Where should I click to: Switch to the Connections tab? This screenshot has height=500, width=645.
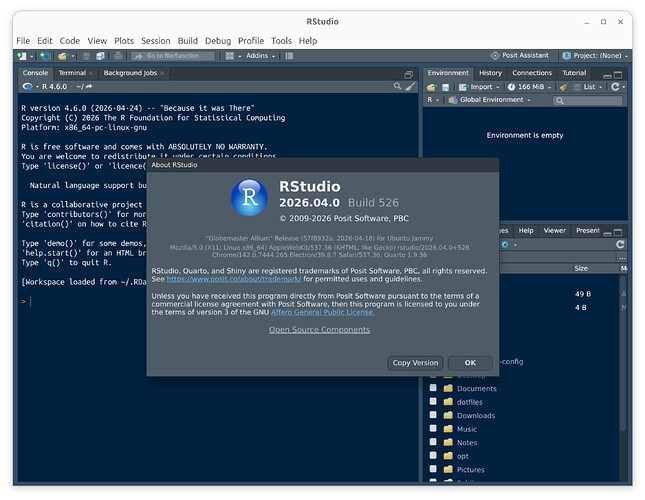point(532,73)
